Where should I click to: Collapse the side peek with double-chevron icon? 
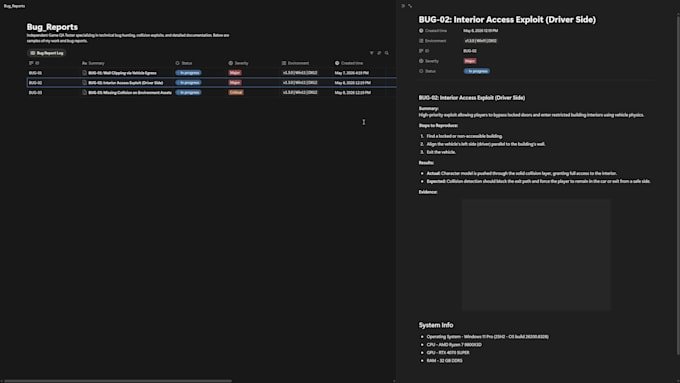[x=403, y=6]
